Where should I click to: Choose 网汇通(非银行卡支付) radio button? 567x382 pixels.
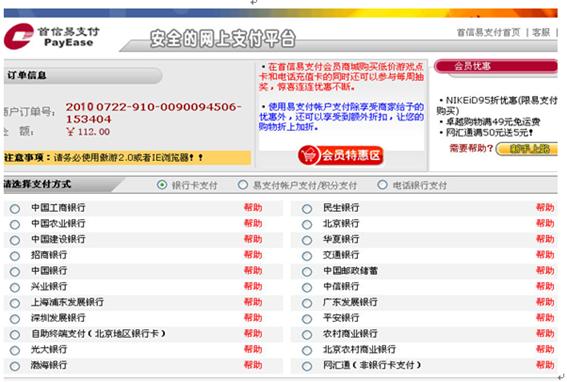307,366
